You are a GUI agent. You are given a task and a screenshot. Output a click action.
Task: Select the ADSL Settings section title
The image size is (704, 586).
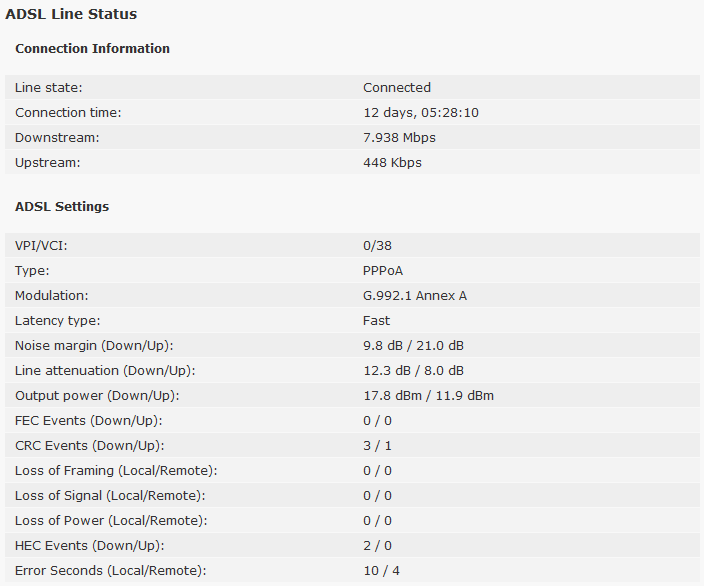tap(62, 207)
